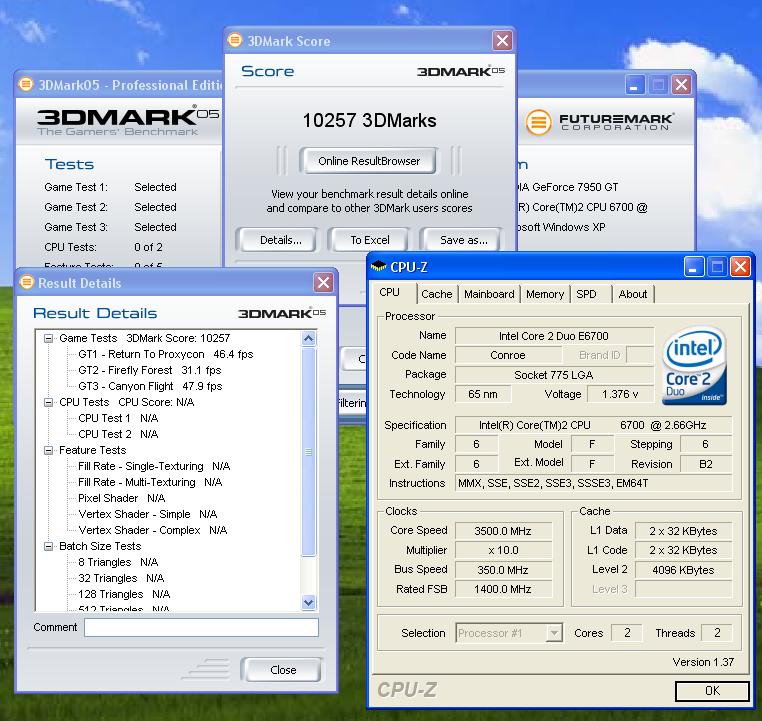Click the CPU-Z title bar chip icon
762x721 pixels.
tap(379, 266)
